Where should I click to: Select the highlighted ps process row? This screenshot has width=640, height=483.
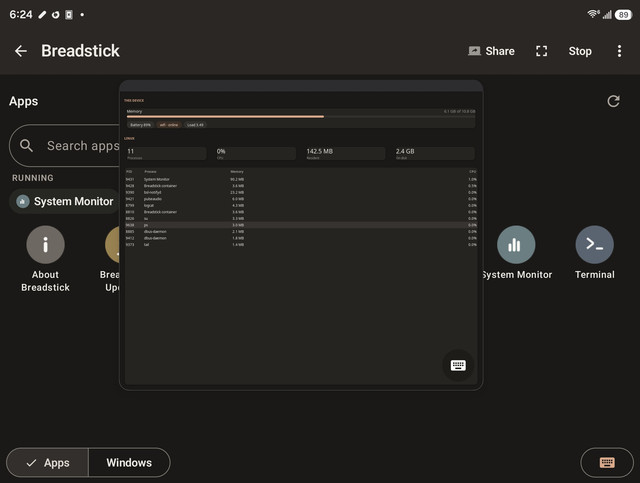(301, 225)
